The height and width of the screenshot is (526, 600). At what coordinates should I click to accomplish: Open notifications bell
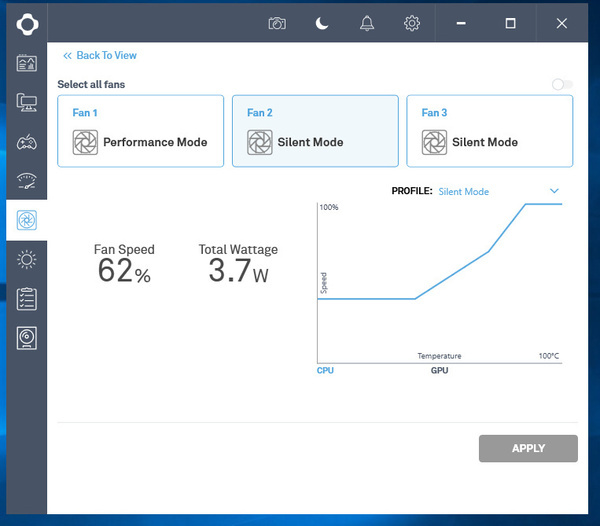click(367, 23)
